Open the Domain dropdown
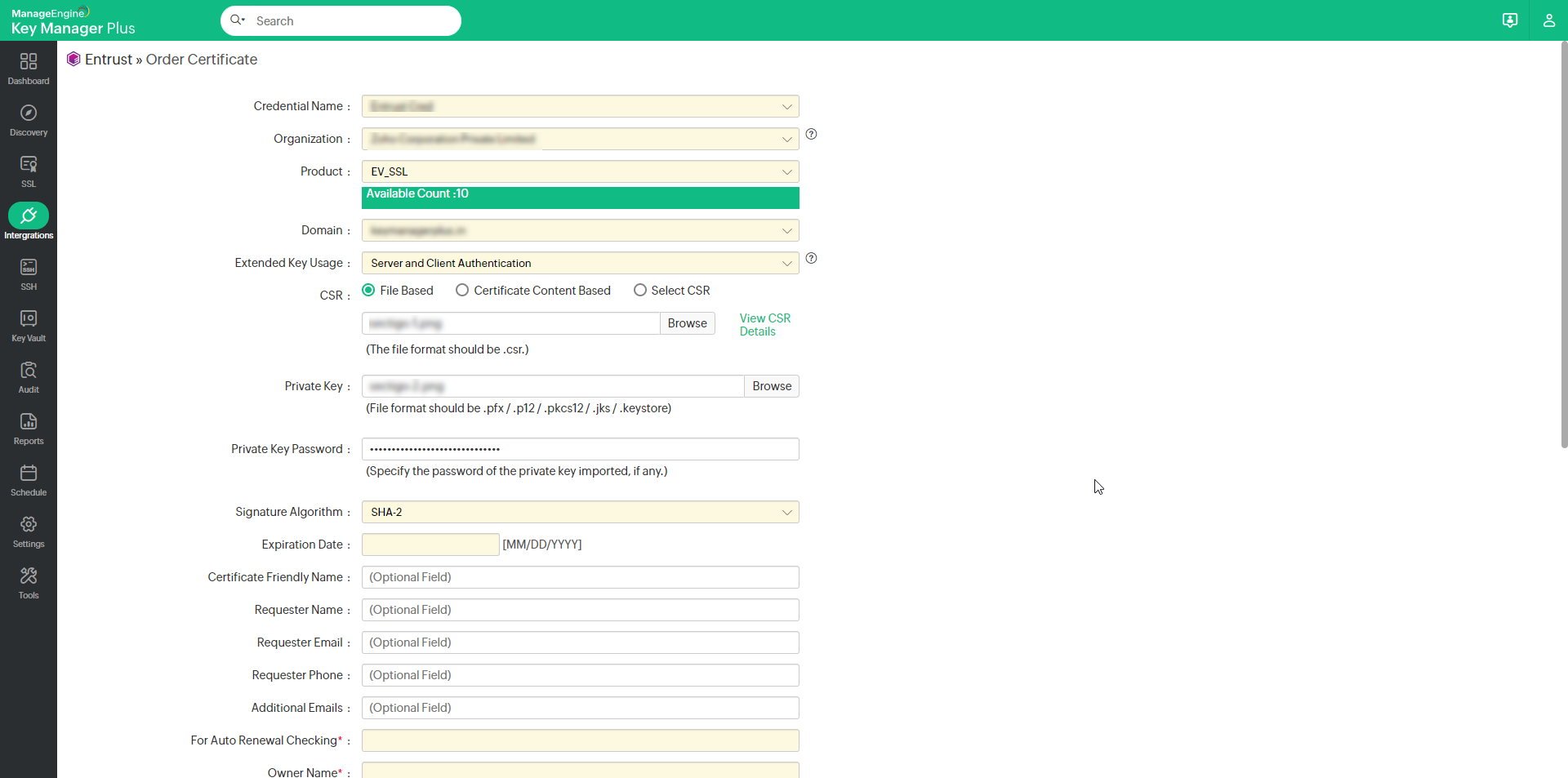The height and width of the screenshot is (778, 1568). click(581, 230)
